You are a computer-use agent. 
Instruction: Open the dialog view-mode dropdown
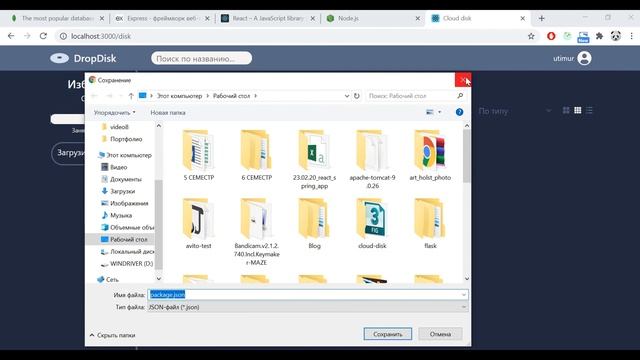440,112
